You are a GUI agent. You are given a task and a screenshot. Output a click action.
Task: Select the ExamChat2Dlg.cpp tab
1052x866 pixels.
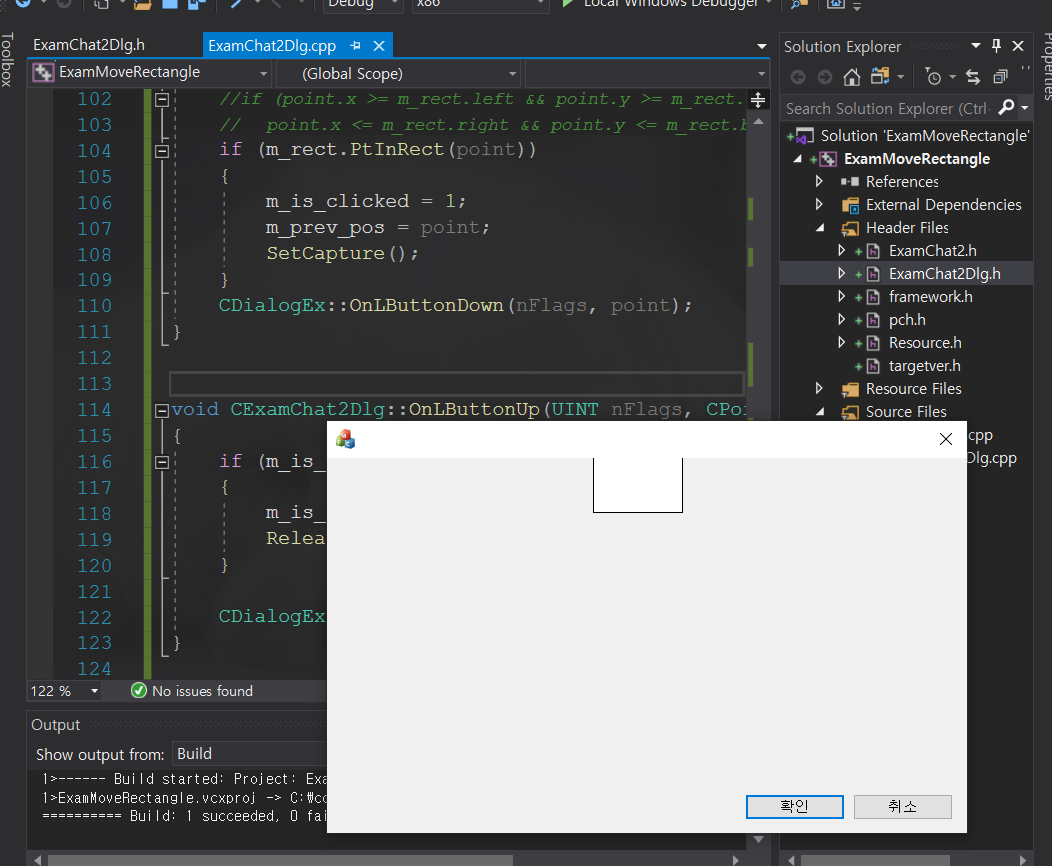[x=272, y=45]
